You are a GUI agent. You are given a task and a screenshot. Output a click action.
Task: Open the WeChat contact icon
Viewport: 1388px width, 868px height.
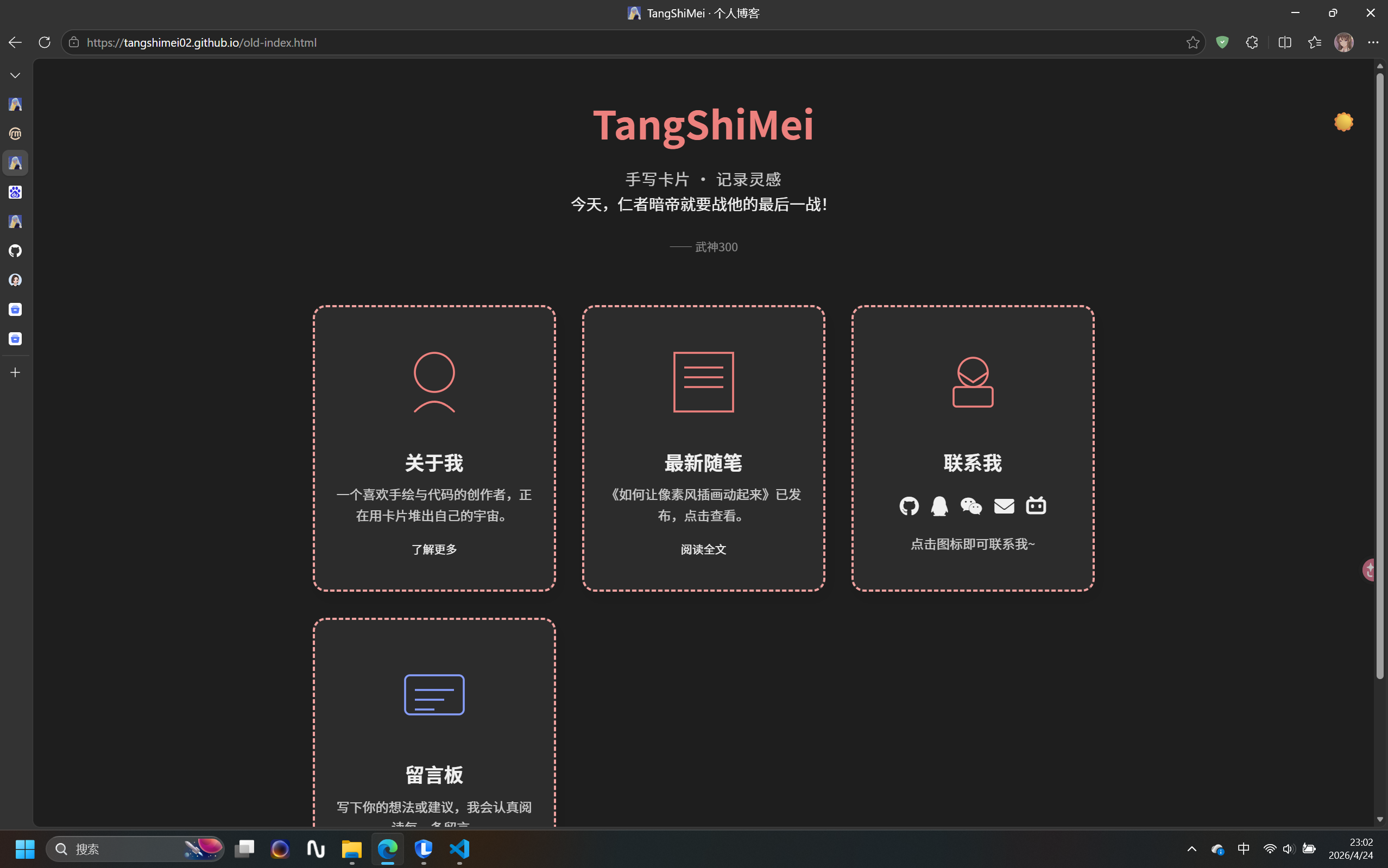(971, 506)
